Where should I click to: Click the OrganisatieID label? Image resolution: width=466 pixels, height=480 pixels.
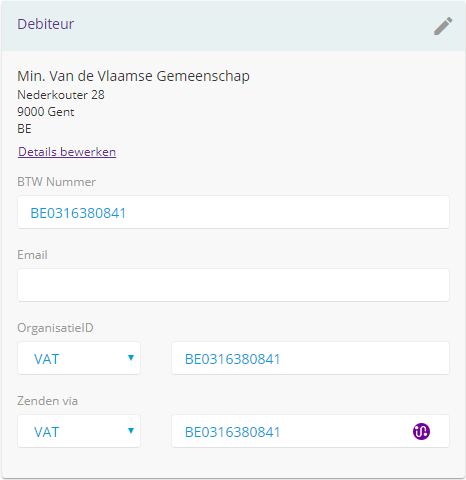coord(55,328)
